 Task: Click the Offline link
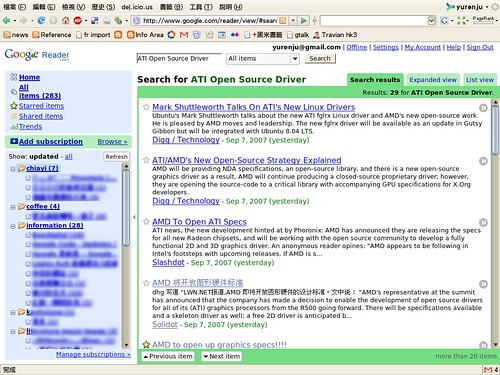pyautogui.click(x=357, y=47)
